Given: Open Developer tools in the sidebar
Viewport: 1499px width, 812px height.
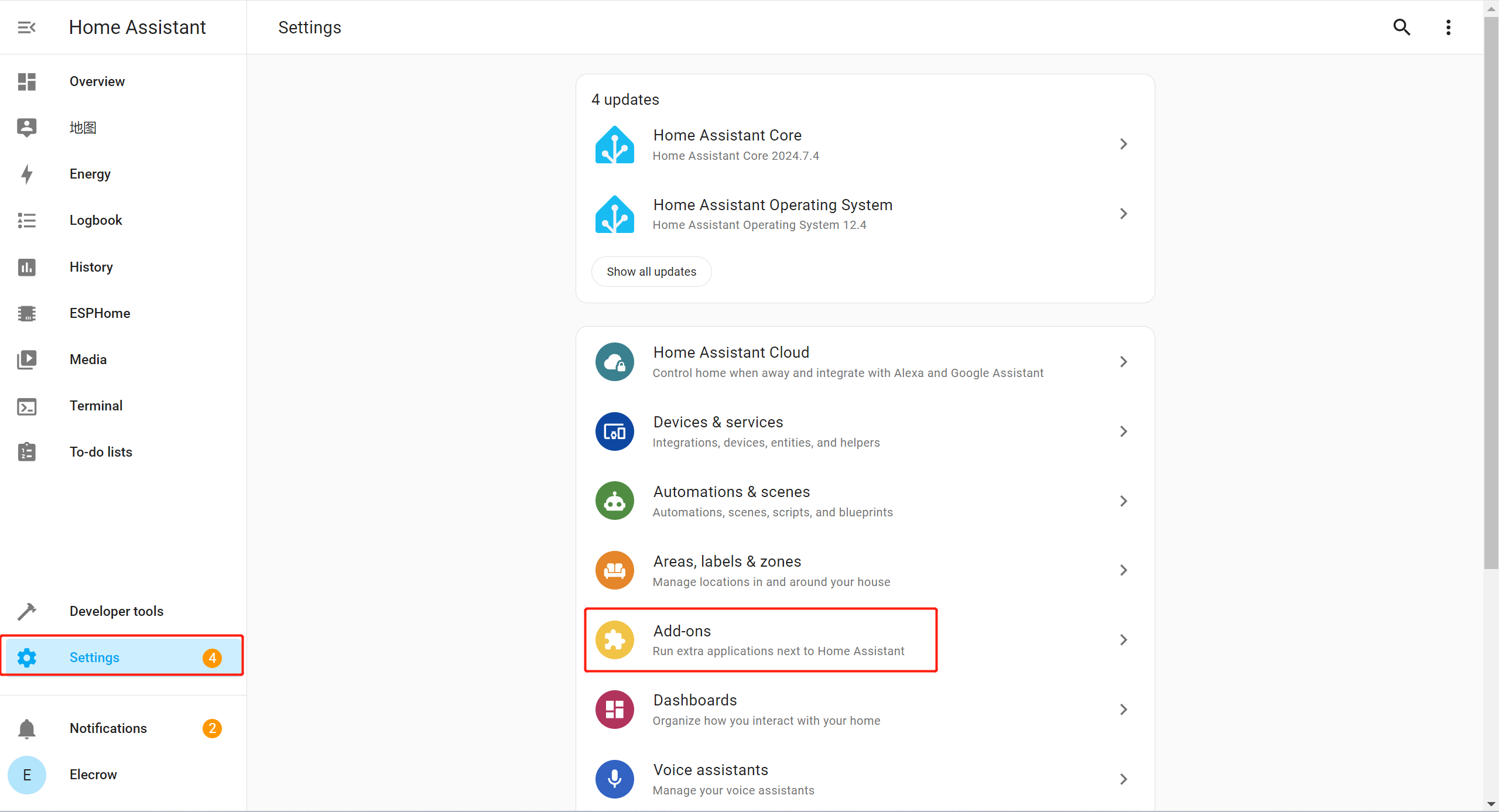Looking at the screenshot, I should (x=123, y=611).
